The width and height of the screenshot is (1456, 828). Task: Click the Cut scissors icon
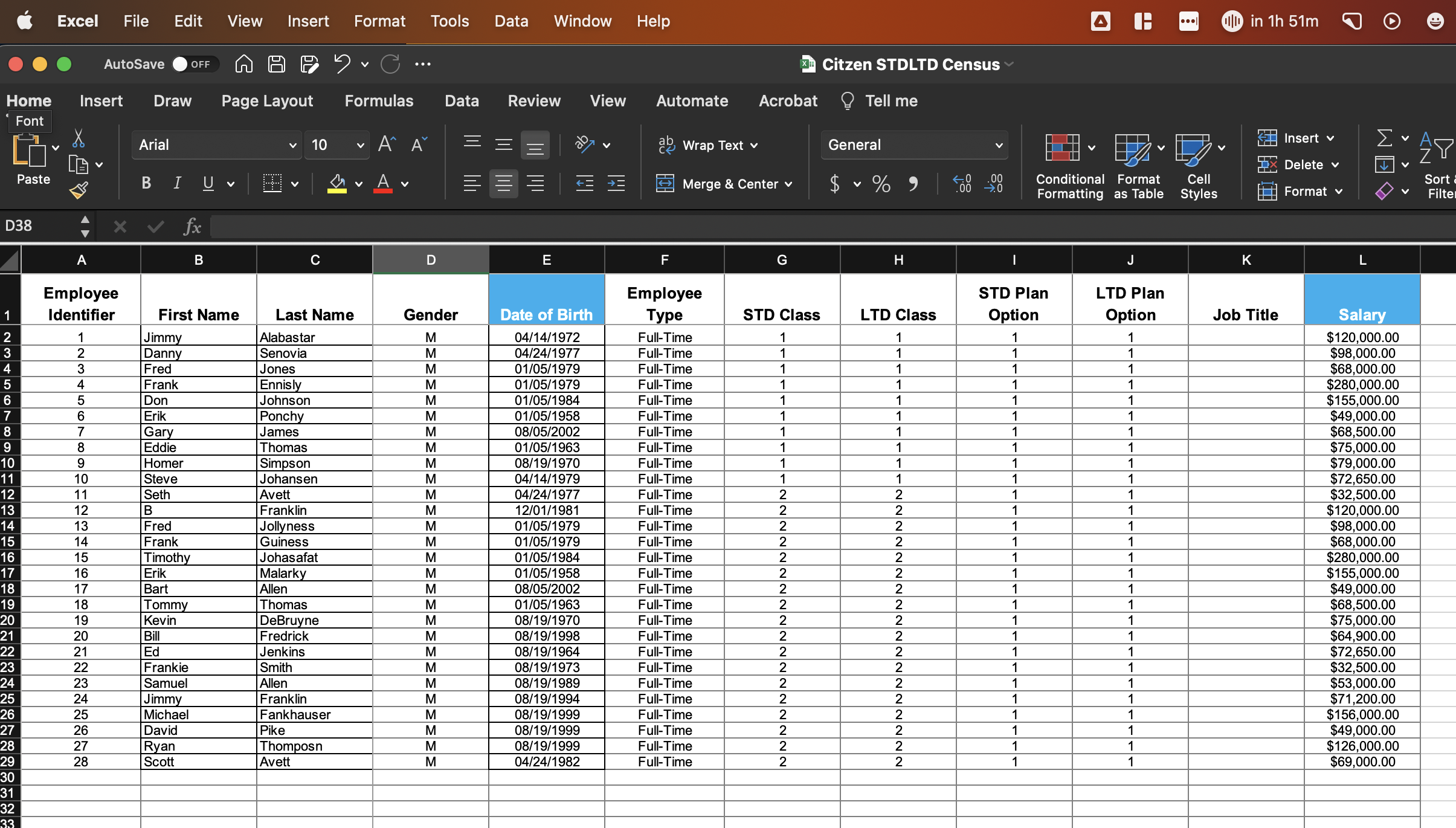(x=78, y=138)
